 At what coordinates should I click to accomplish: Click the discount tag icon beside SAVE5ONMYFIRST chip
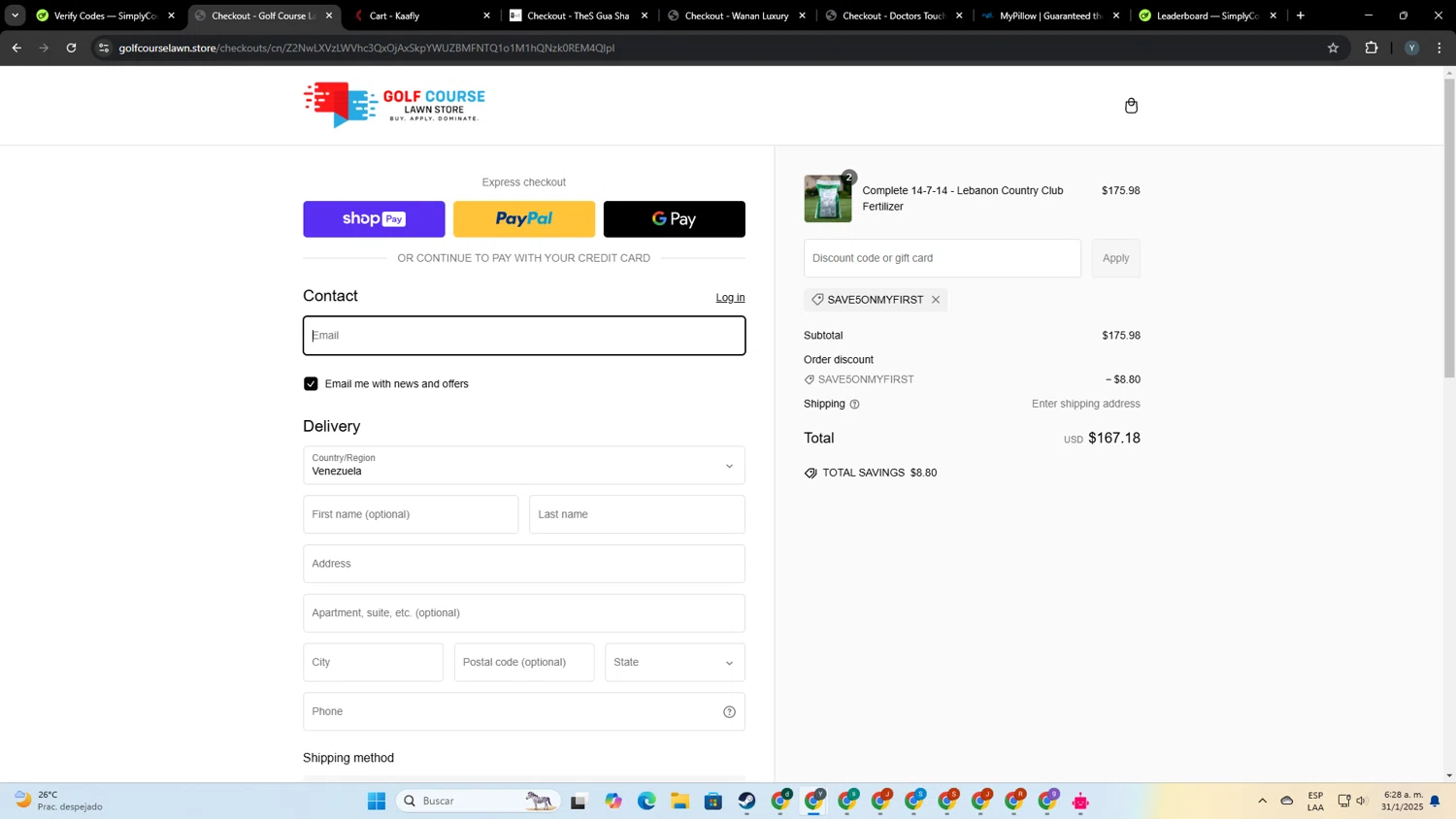817,300
